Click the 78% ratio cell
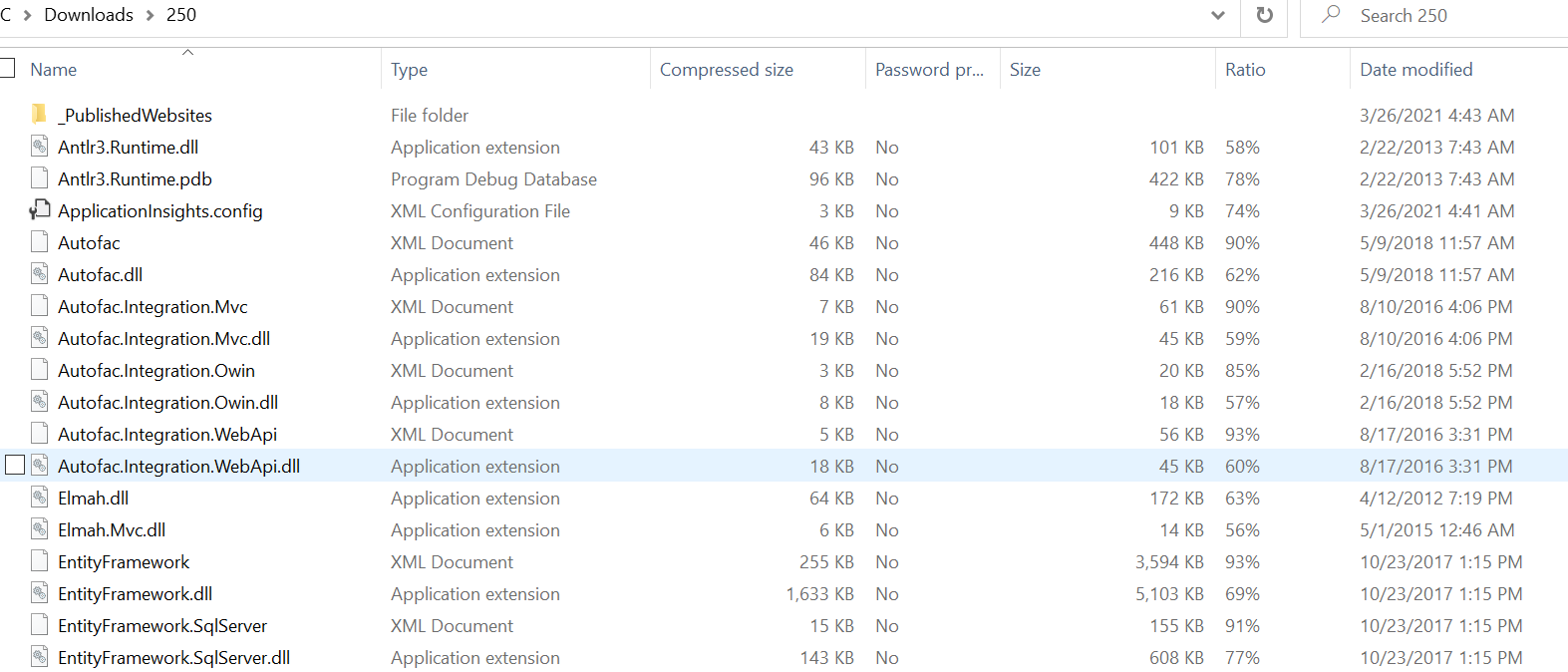This screenshot has height=672, width=1568. click(x=1242, y=179)
